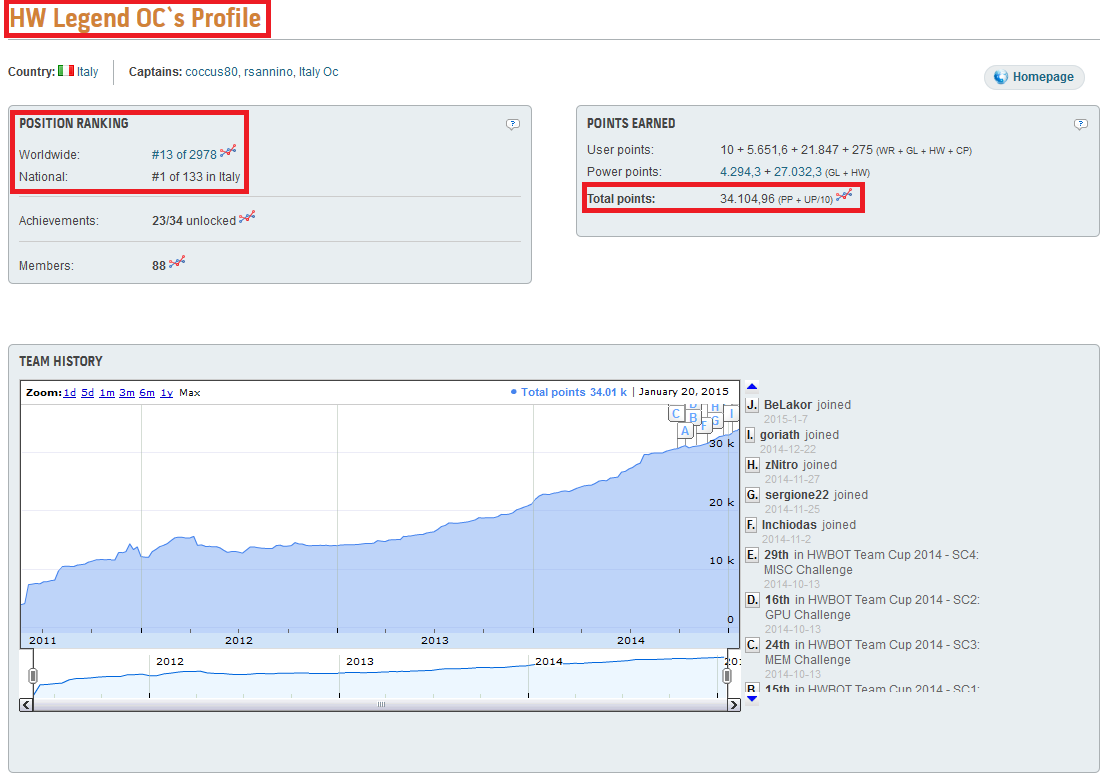Click the globe icon on Homepage button
This screenshot has height=779, width=1107.
coord(1000,77)
